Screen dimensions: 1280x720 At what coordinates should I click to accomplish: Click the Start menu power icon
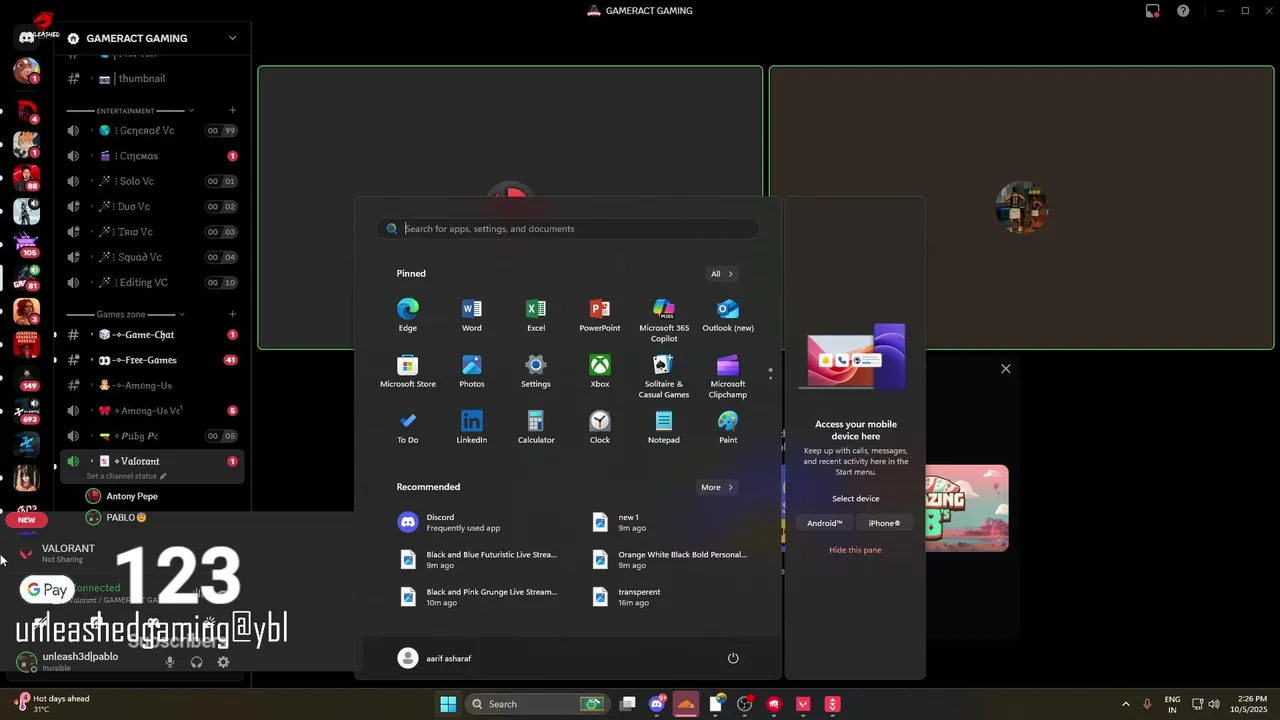pyautogui.click(x=733, y=658)
